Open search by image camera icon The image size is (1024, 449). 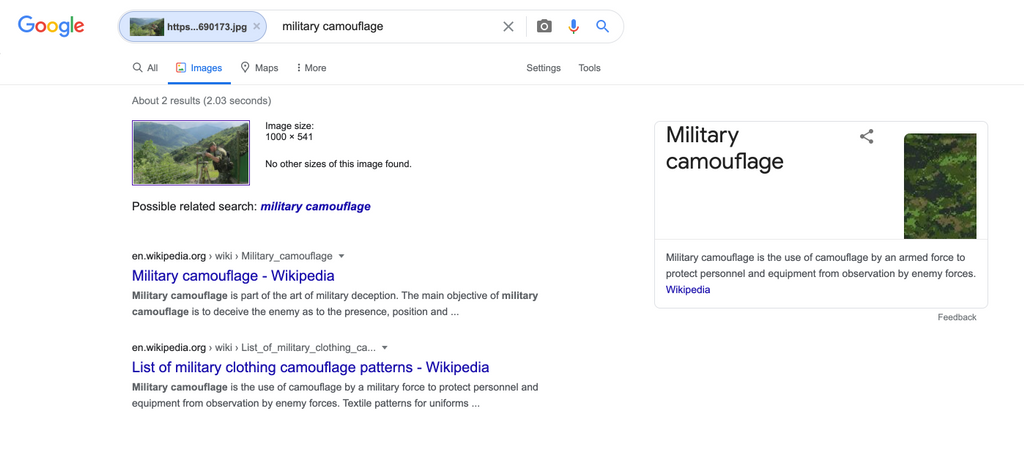[x=544, y=27]
